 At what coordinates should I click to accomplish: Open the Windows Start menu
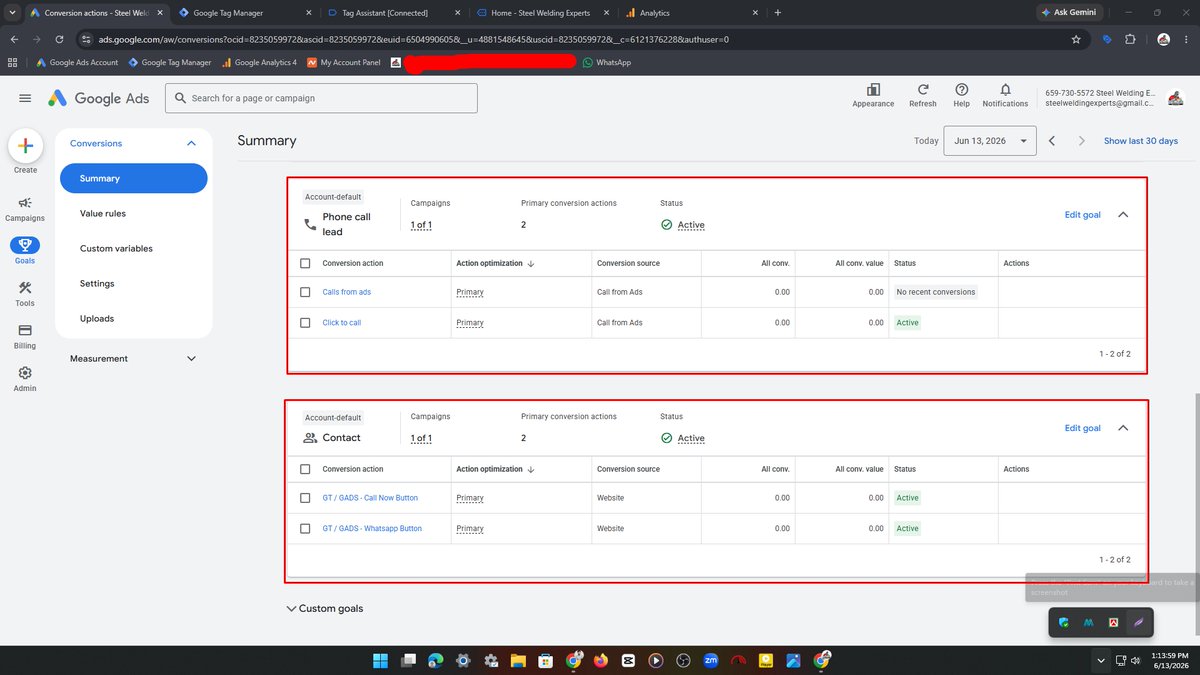tap(380, 660)
